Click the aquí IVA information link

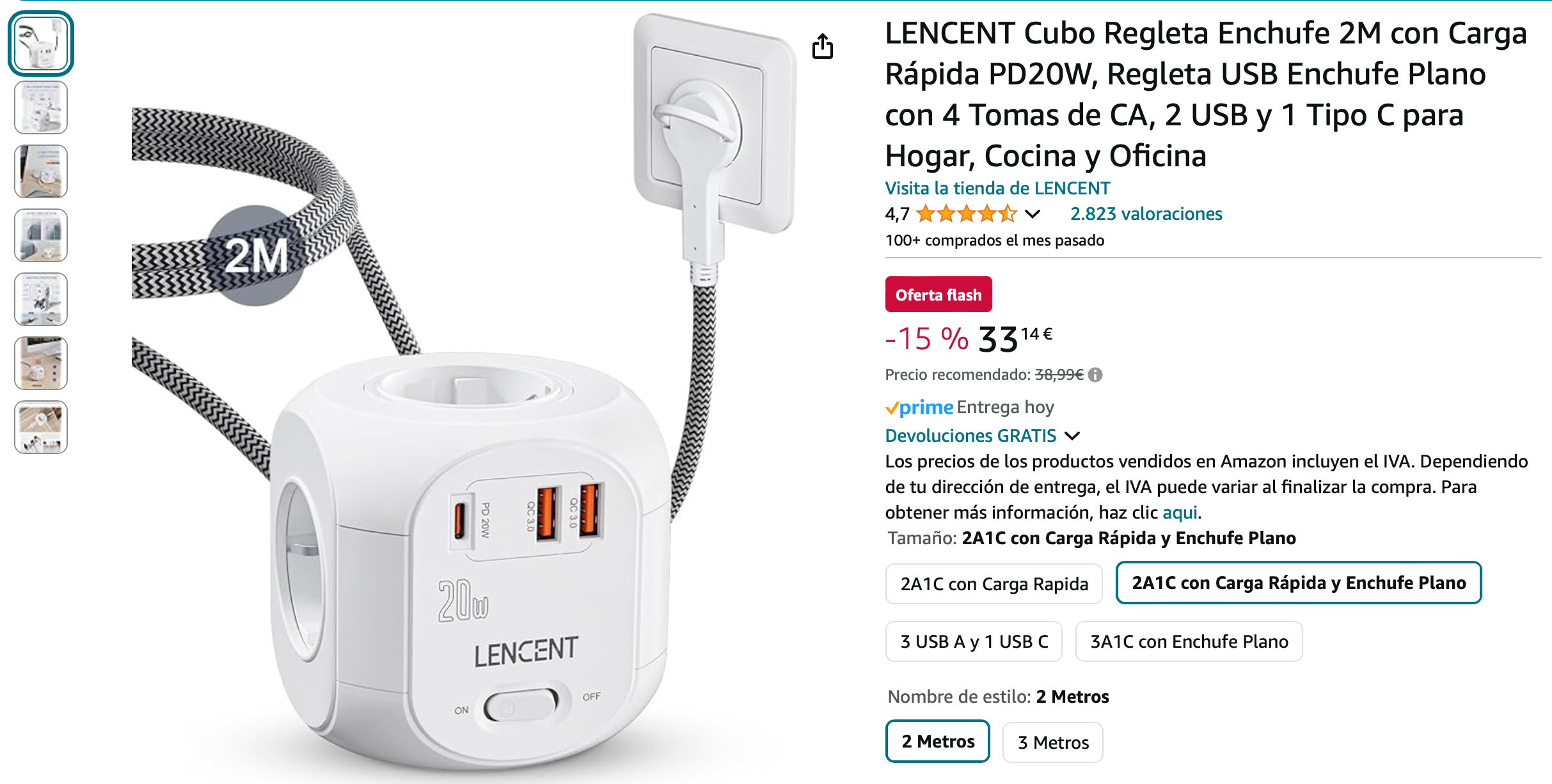coord(1180,513)
